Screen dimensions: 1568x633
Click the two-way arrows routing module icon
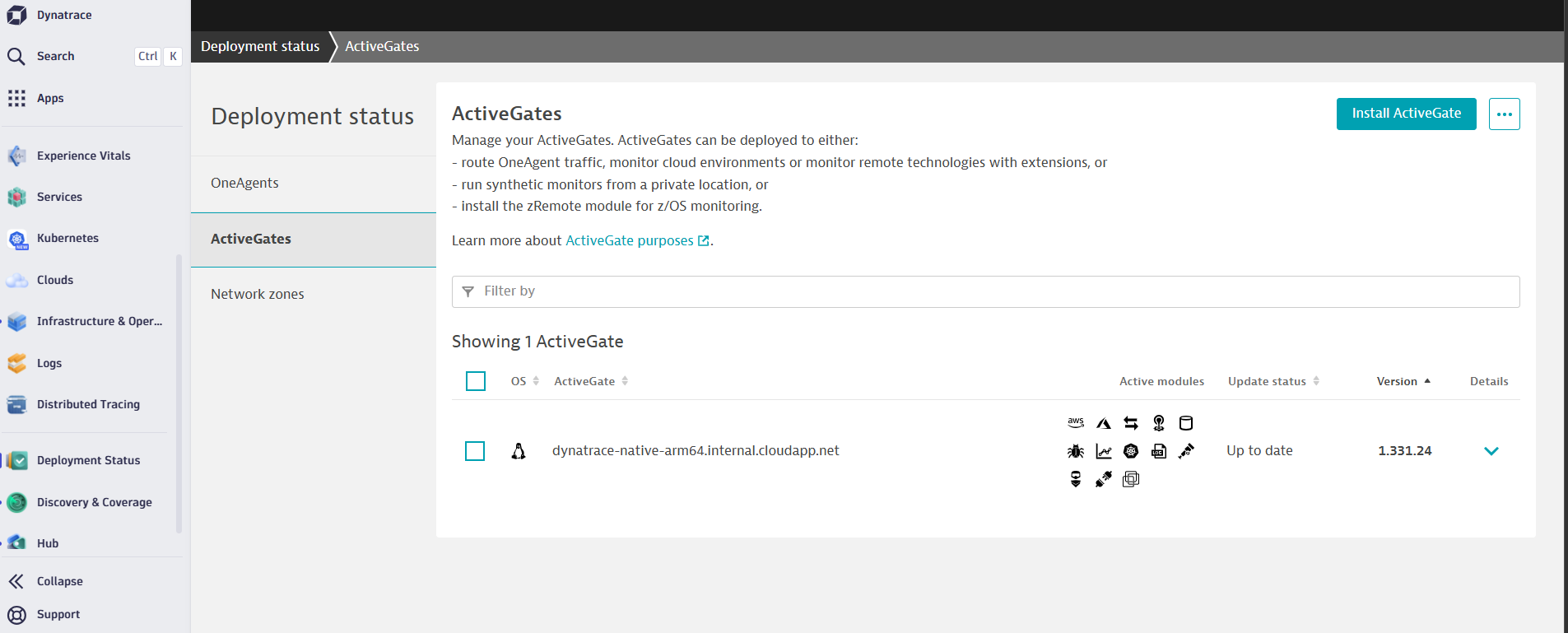point(1131,423)
